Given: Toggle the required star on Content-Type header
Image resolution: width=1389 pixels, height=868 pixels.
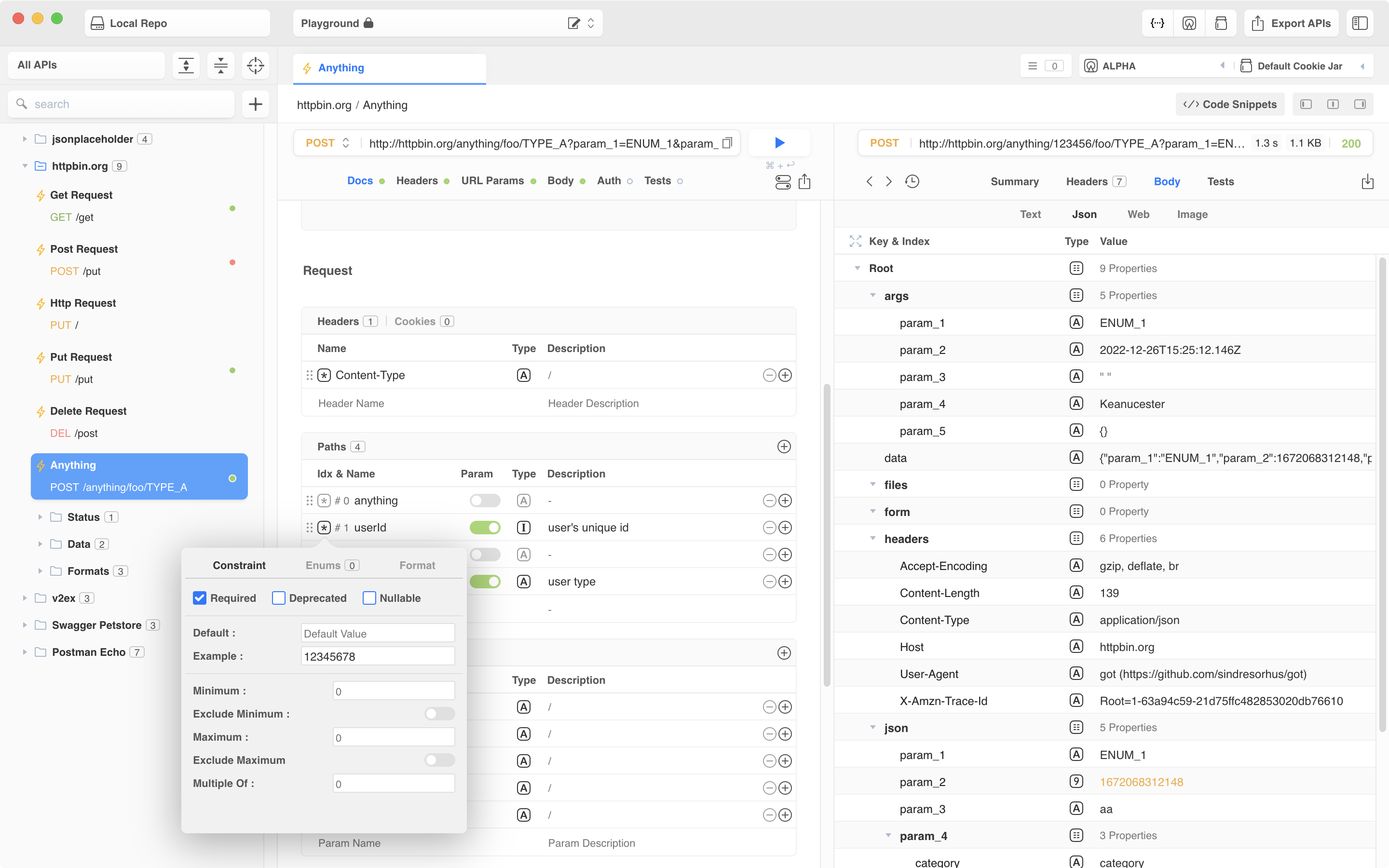Looking at the screenshot, I should tap(324, 375).
